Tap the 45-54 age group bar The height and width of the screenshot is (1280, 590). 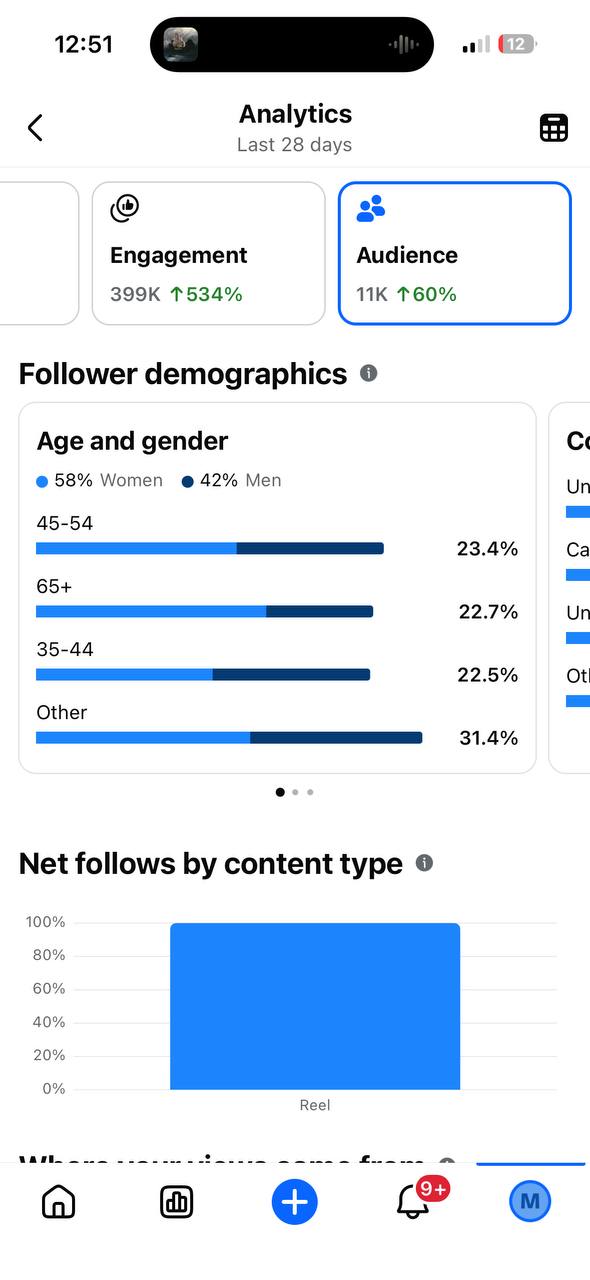[210, 548]
